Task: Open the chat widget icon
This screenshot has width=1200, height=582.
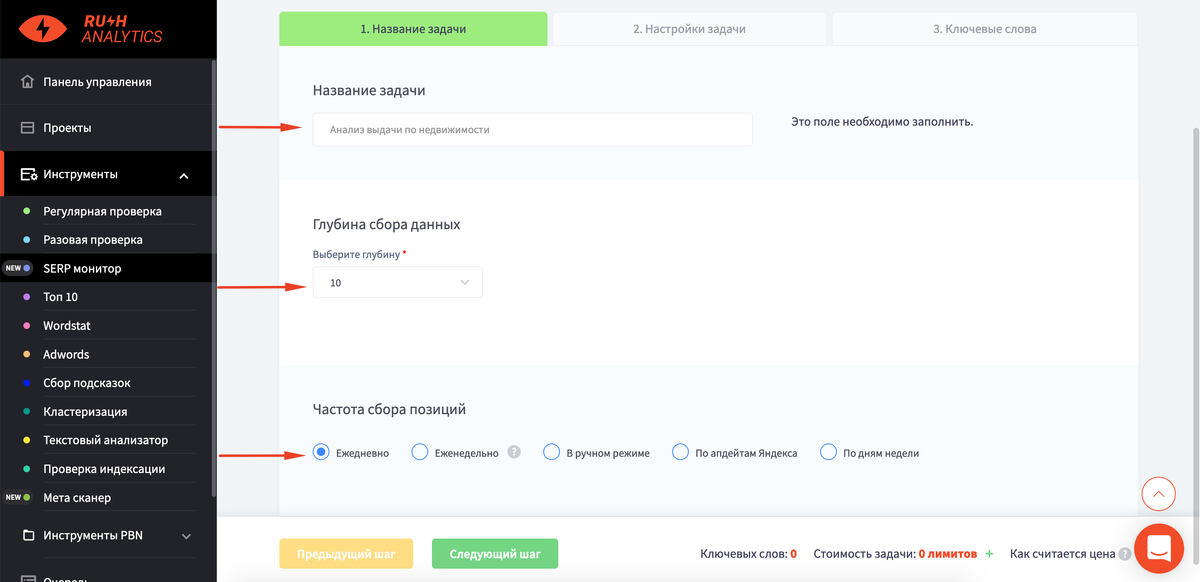Action: click(1159, 548)
